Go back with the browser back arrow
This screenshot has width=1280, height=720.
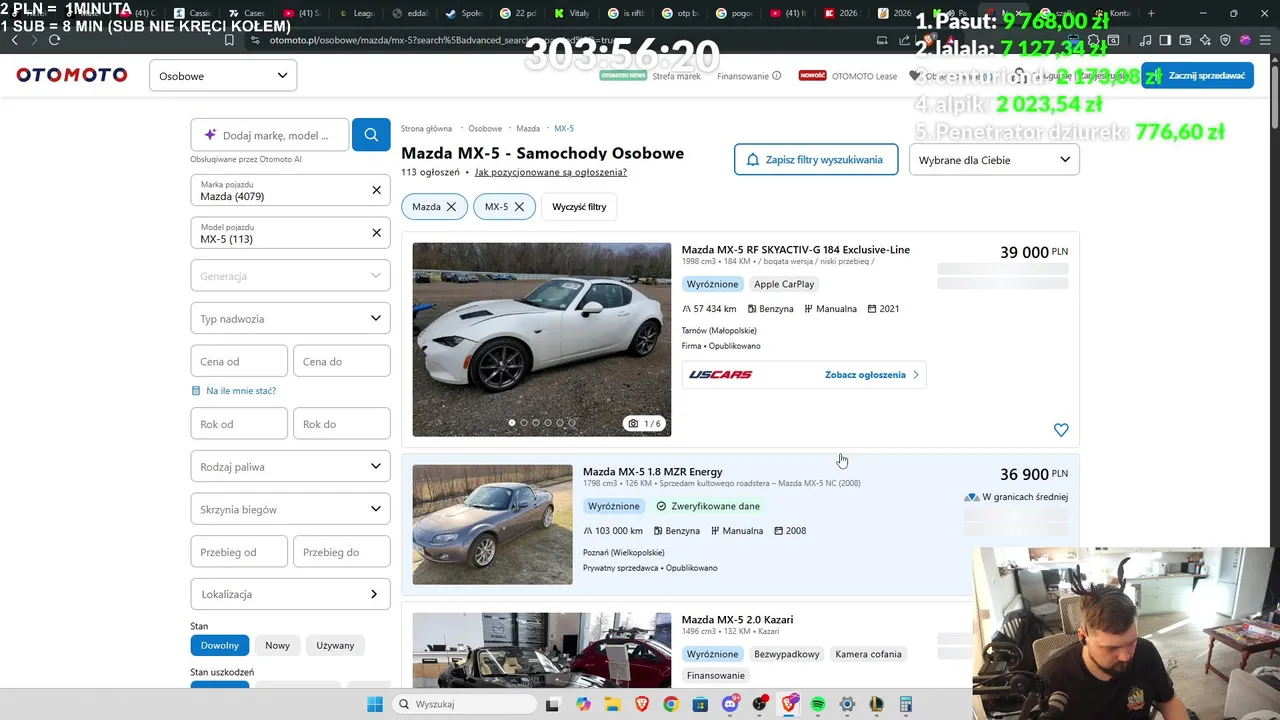point(14,40)
